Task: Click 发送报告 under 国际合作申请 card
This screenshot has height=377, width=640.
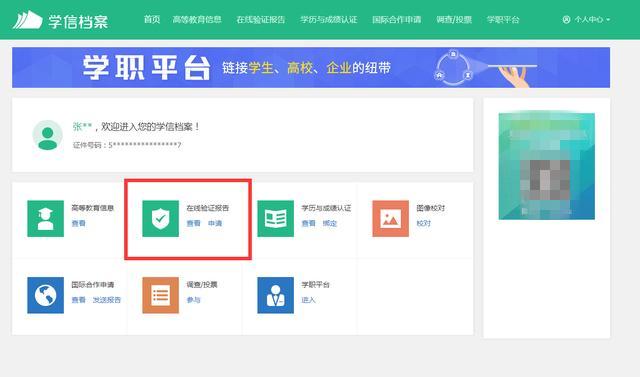Action: click(107, 300)
